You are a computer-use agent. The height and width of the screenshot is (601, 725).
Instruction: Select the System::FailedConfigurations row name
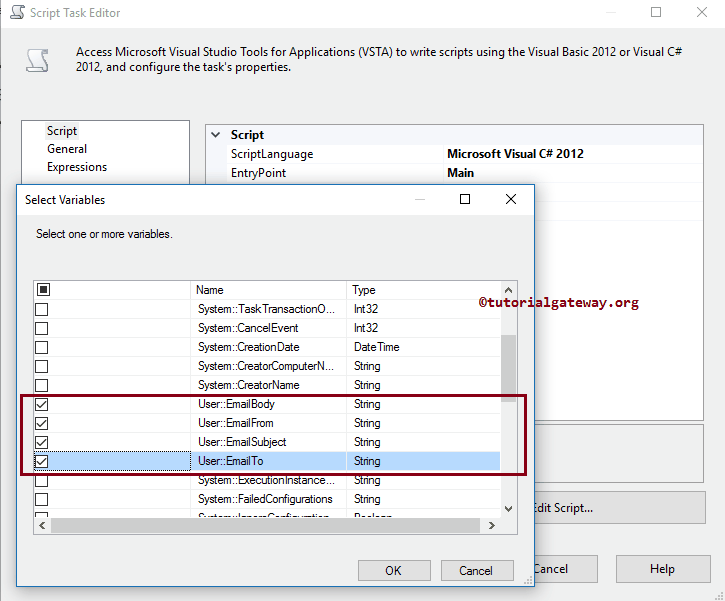point(265,499)
